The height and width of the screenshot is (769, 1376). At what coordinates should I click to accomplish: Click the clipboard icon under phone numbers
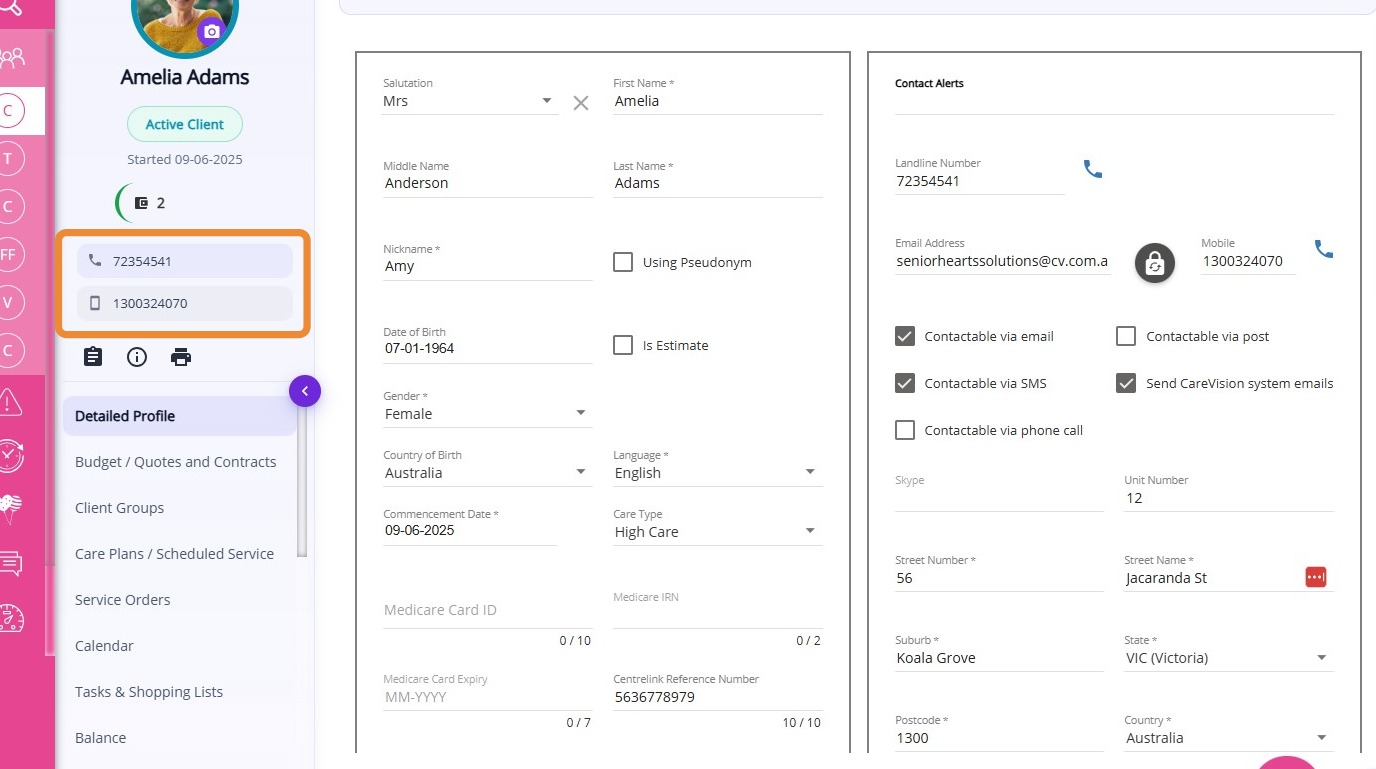click(x=93, y=357)
